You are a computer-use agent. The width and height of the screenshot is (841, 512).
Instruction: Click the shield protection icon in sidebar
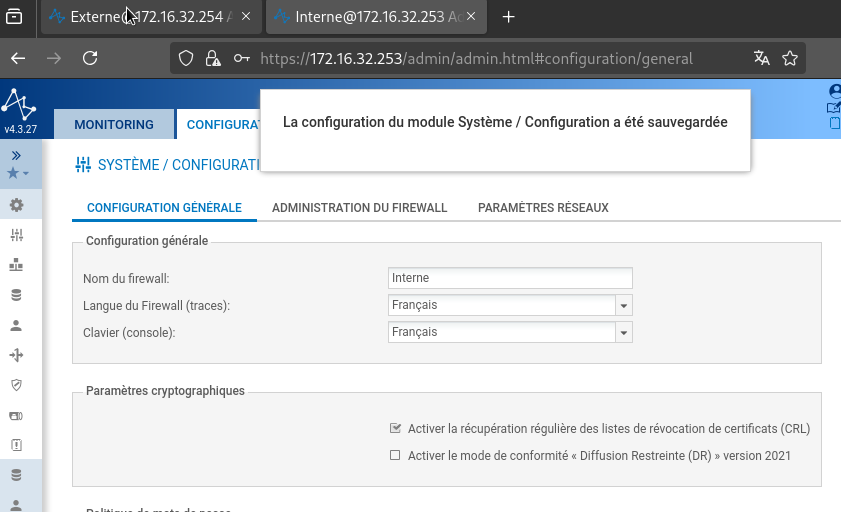pyautogui.click(x=16, y=384)
